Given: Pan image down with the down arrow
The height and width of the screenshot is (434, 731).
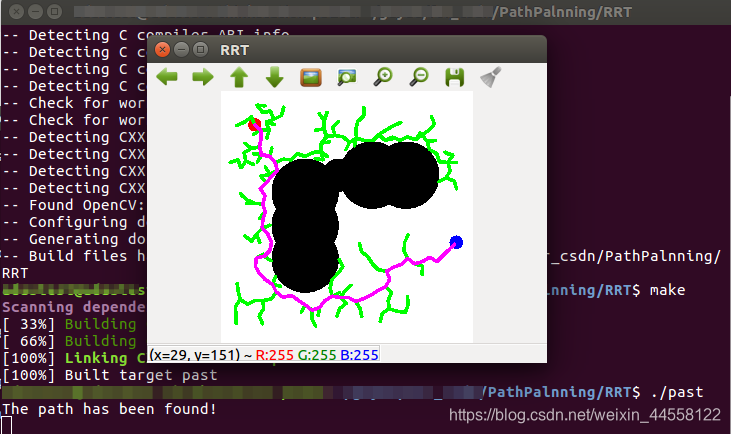Looking at the screenshot, I should pyautogui.click(x=275, y=77).
